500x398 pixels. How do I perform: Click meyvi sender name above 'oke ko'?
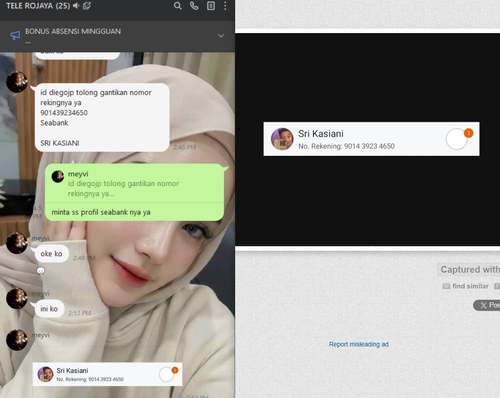tap(40, 238)
